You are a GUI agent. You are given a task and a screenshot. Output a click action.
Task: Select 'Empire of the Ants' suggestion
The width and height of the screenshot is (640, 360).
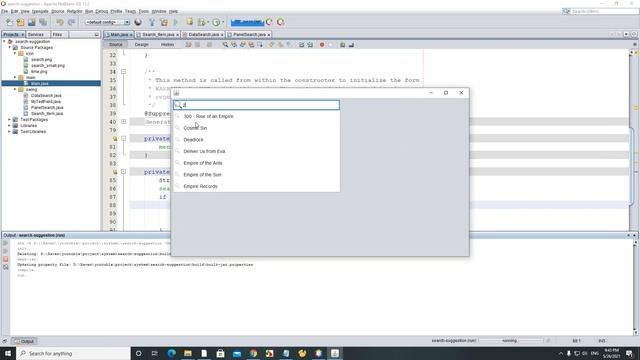click(x=256, y=163)
